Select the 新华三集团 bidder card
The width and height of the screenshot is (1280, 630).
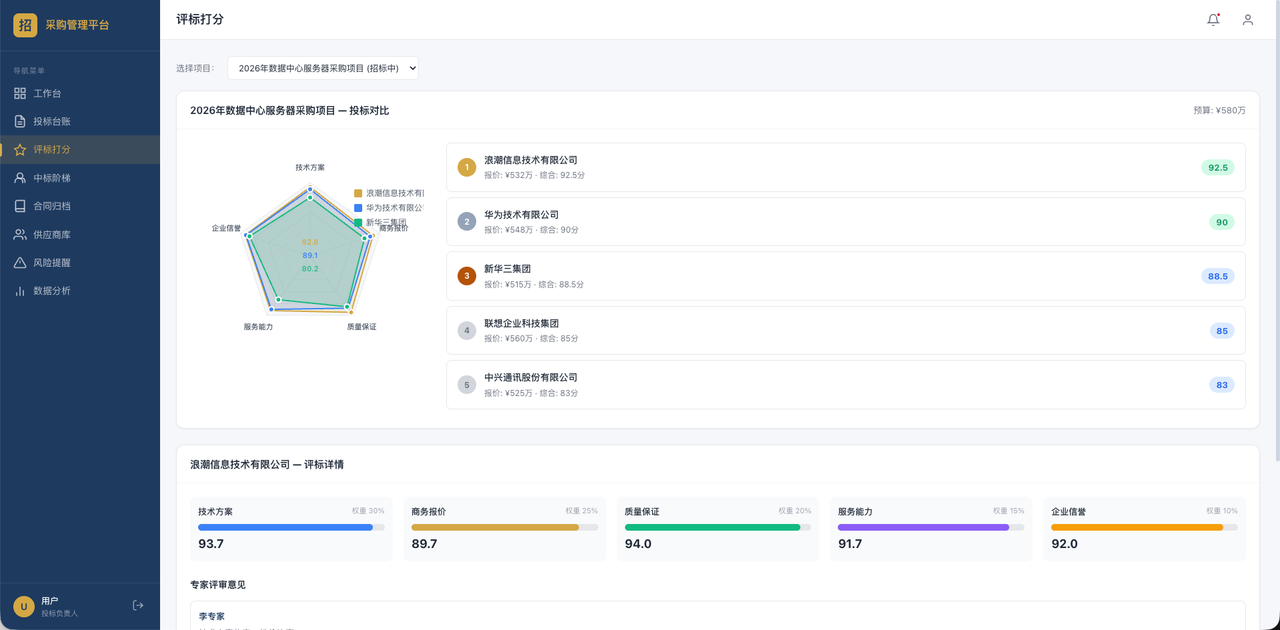pyautogui.click(x=846, y=276)
